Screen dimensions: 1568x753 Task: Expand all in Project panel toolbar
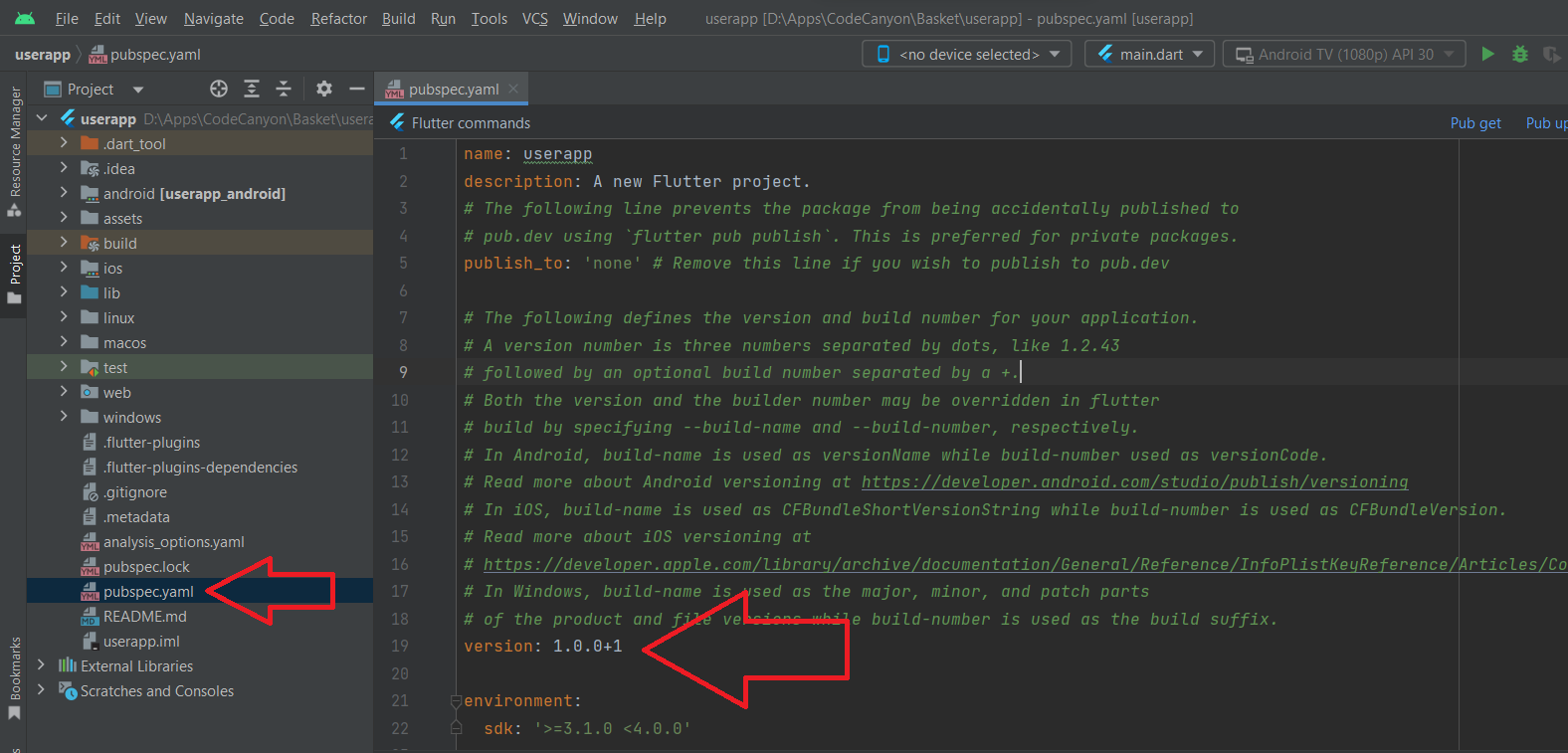(252, 89)
